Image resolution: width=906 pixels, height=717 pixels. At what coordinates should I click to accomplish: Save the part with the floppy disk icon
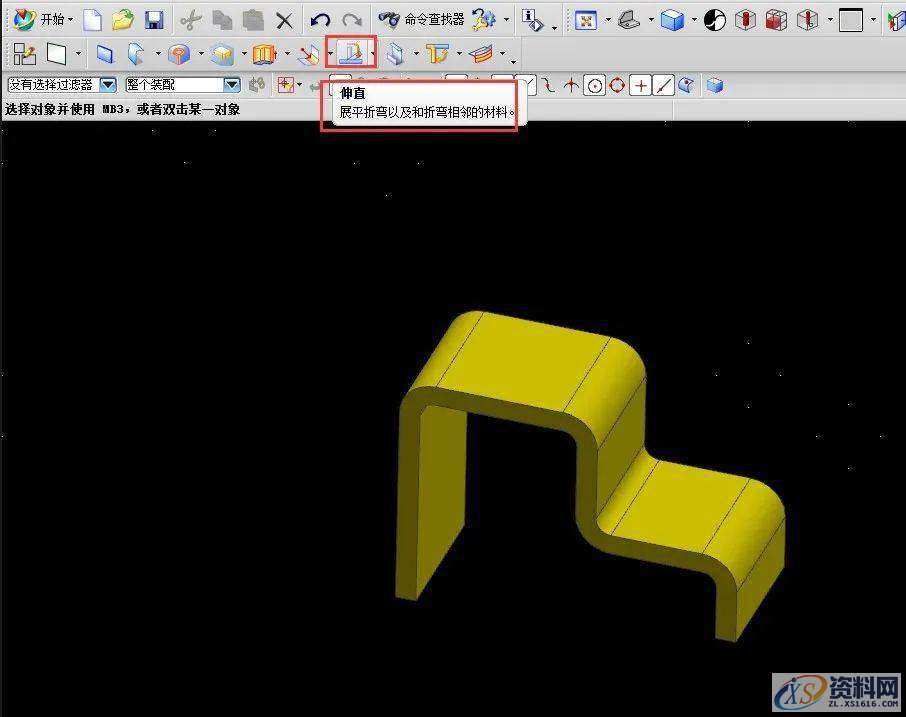(153, 20)
